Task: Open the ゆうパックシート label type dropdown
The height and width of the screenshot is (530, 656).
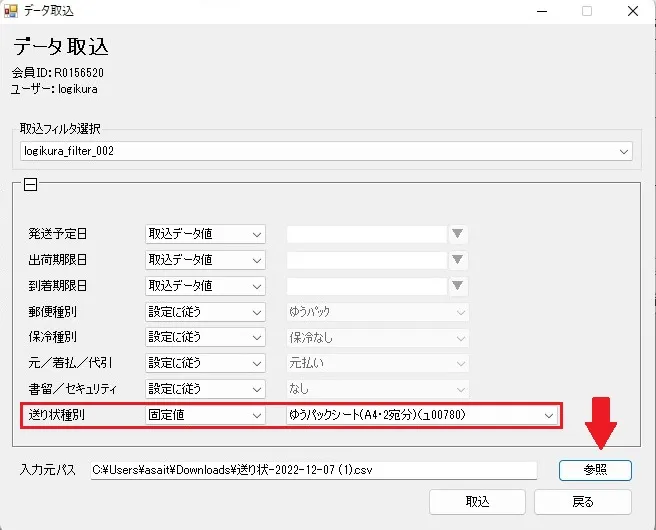Action: tap(422, 415)
